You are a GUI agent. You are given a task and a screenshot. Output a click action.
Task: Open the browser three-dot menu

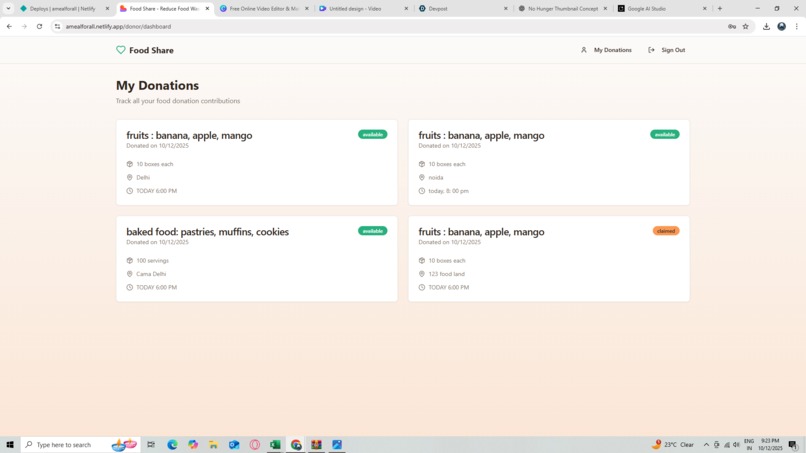click(x=796, y=26)
